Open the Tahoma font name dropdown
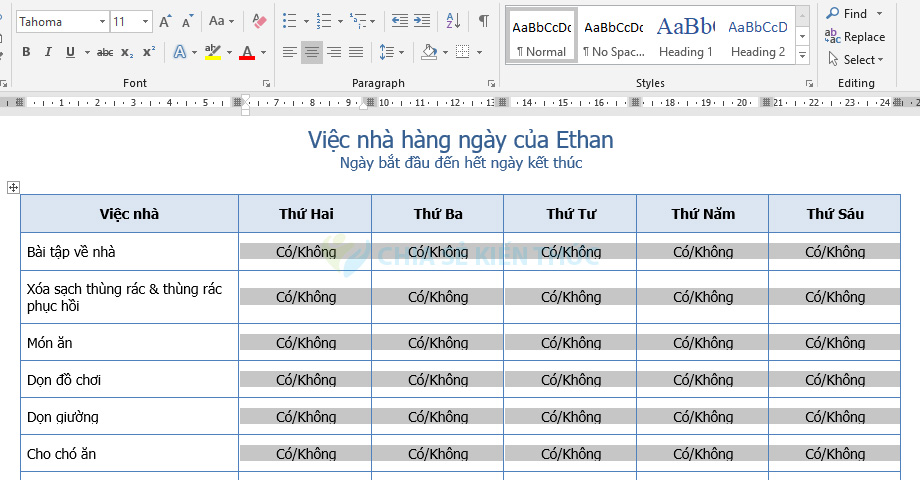The width and height of the screenshot is (920, 480). pos(102,22)
